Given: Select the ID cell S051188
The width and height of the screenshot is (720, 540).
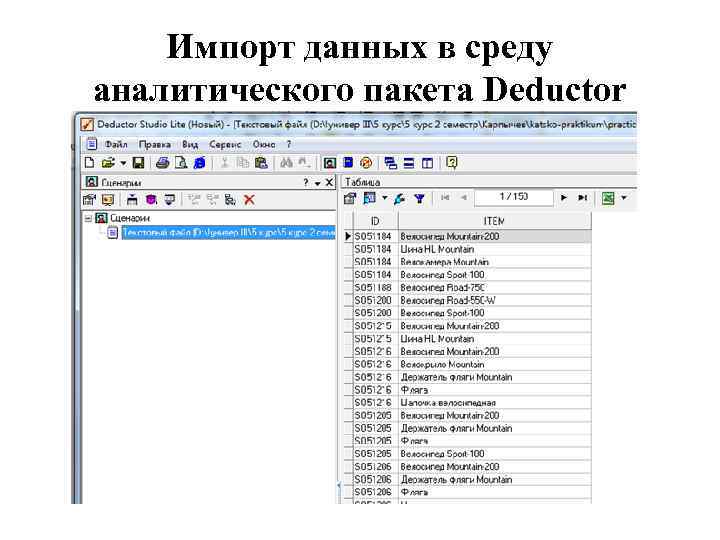Looking at the screenshot, I should (375, 287).
